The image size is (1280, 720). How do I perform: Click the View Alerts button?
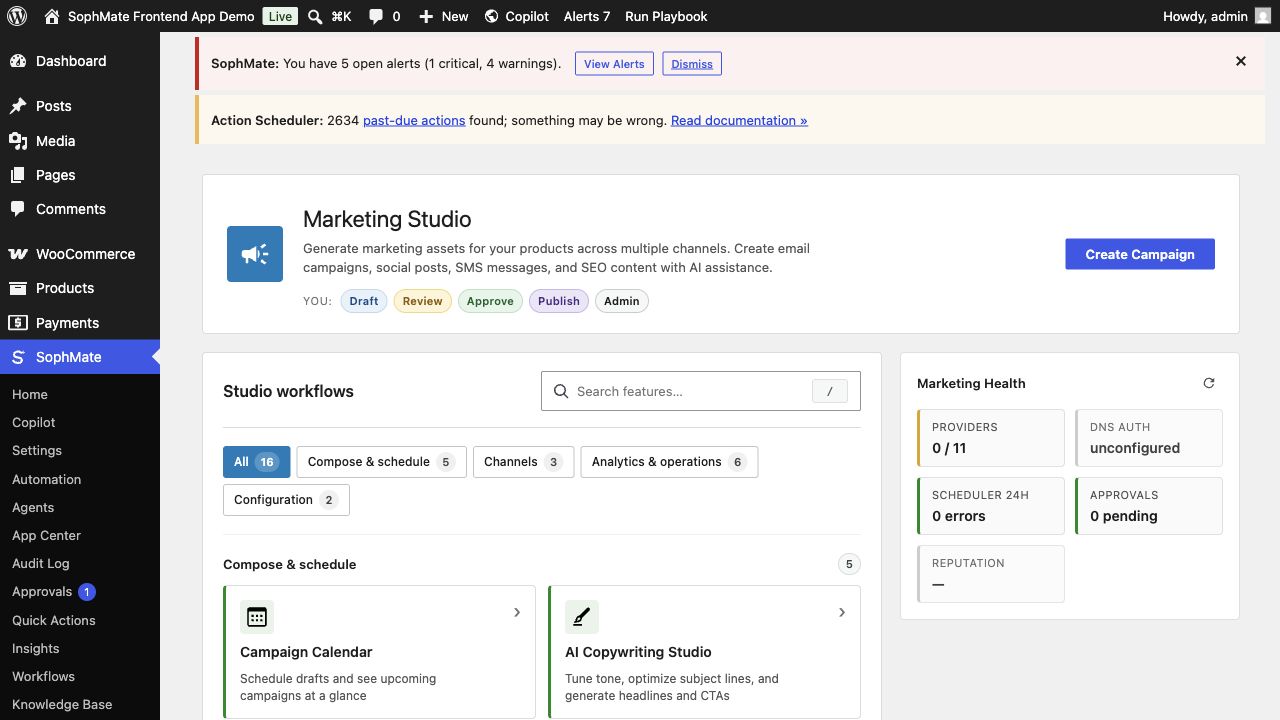tap(614, 64)
